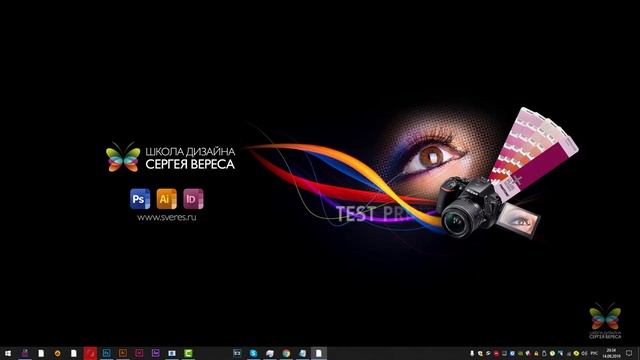Open Illustrator from the taskbar
This screenshot has width=640, height=360.
click(x=123, y=353)
